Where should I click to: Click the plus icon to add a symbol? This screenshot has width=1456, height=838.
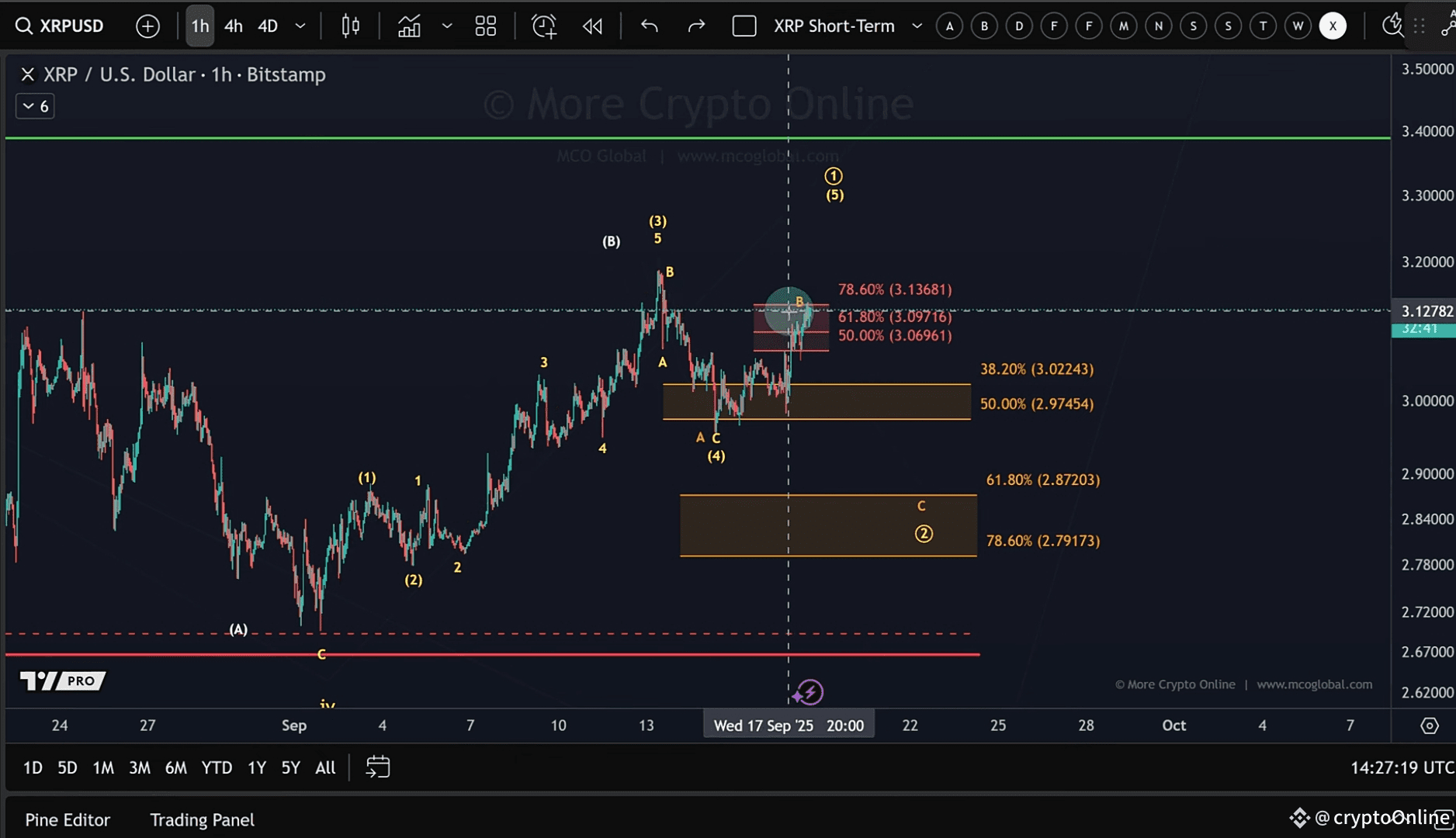147,26
